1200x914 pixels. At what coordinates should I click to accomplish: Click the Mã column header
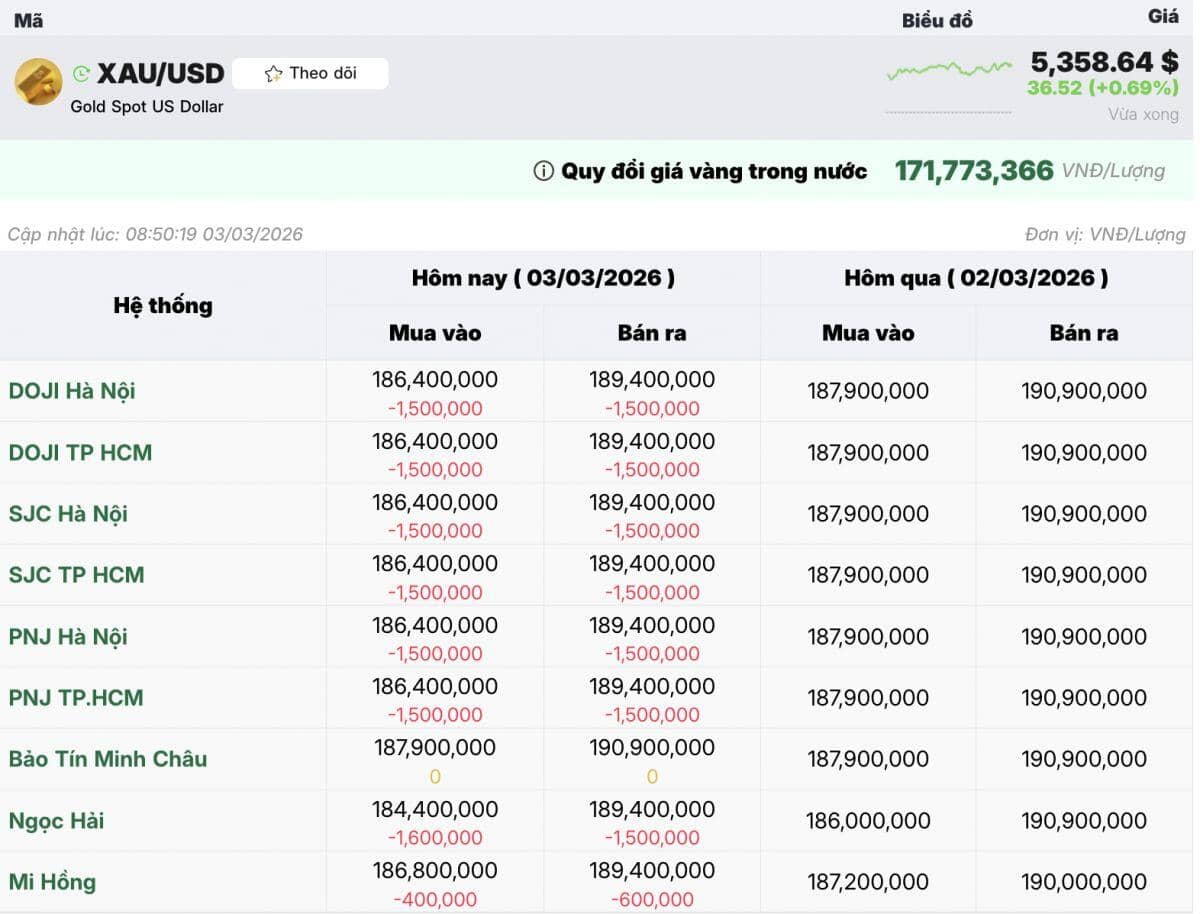pyautogui.click(x=28, y=19)
